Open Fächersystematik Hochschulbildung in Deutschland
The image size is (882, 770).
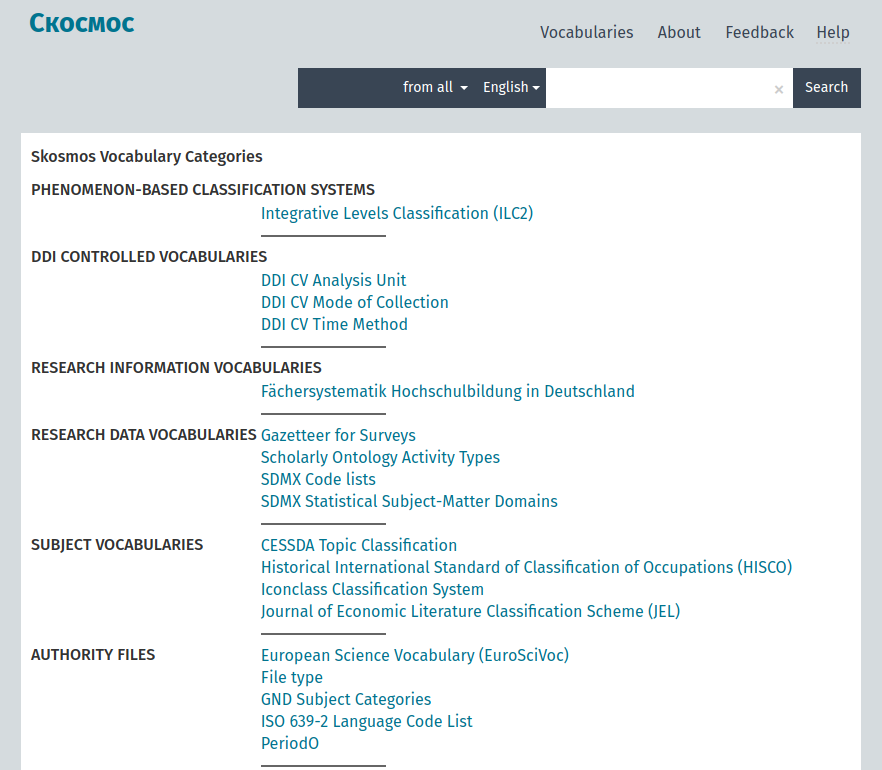(447, 391)
